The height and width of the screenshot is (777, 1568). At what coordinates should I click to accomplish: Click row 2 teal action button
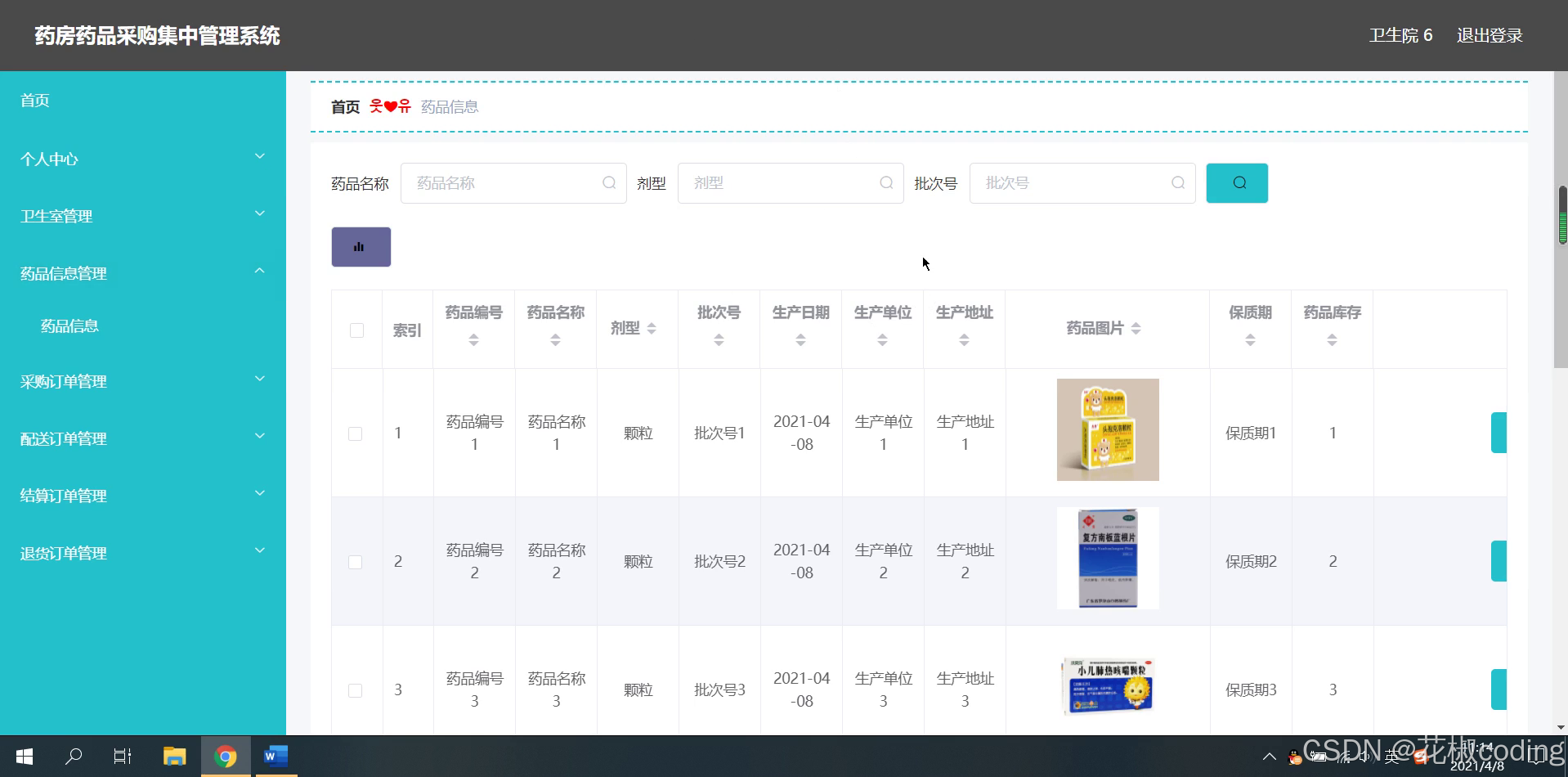click(1499, 561)
